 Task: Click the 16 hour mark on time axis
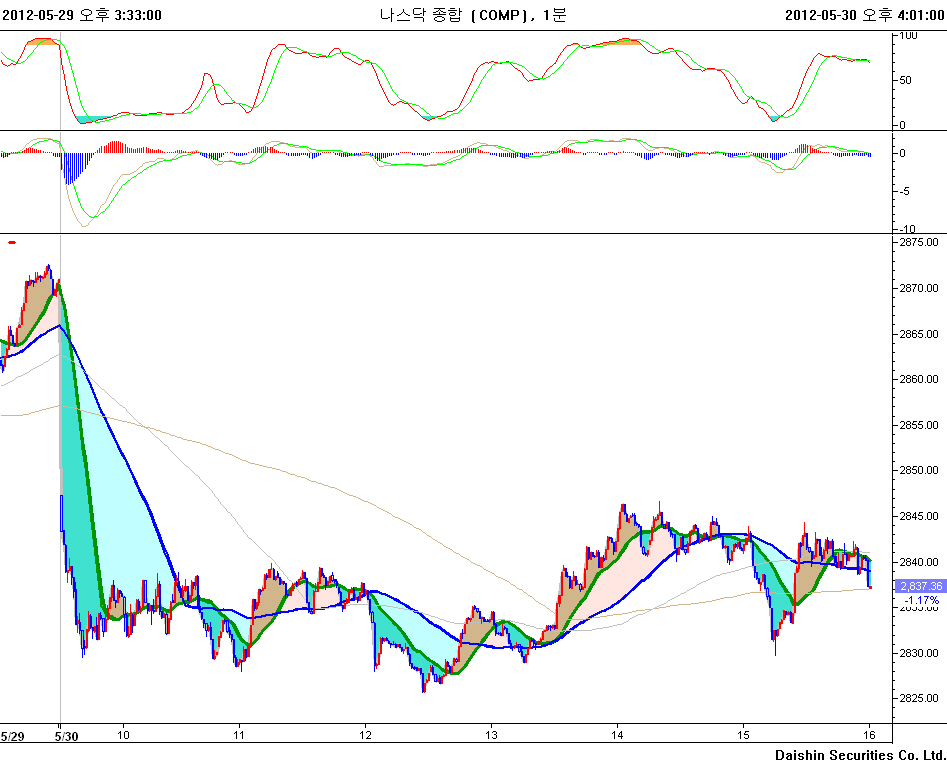(870, 735)
